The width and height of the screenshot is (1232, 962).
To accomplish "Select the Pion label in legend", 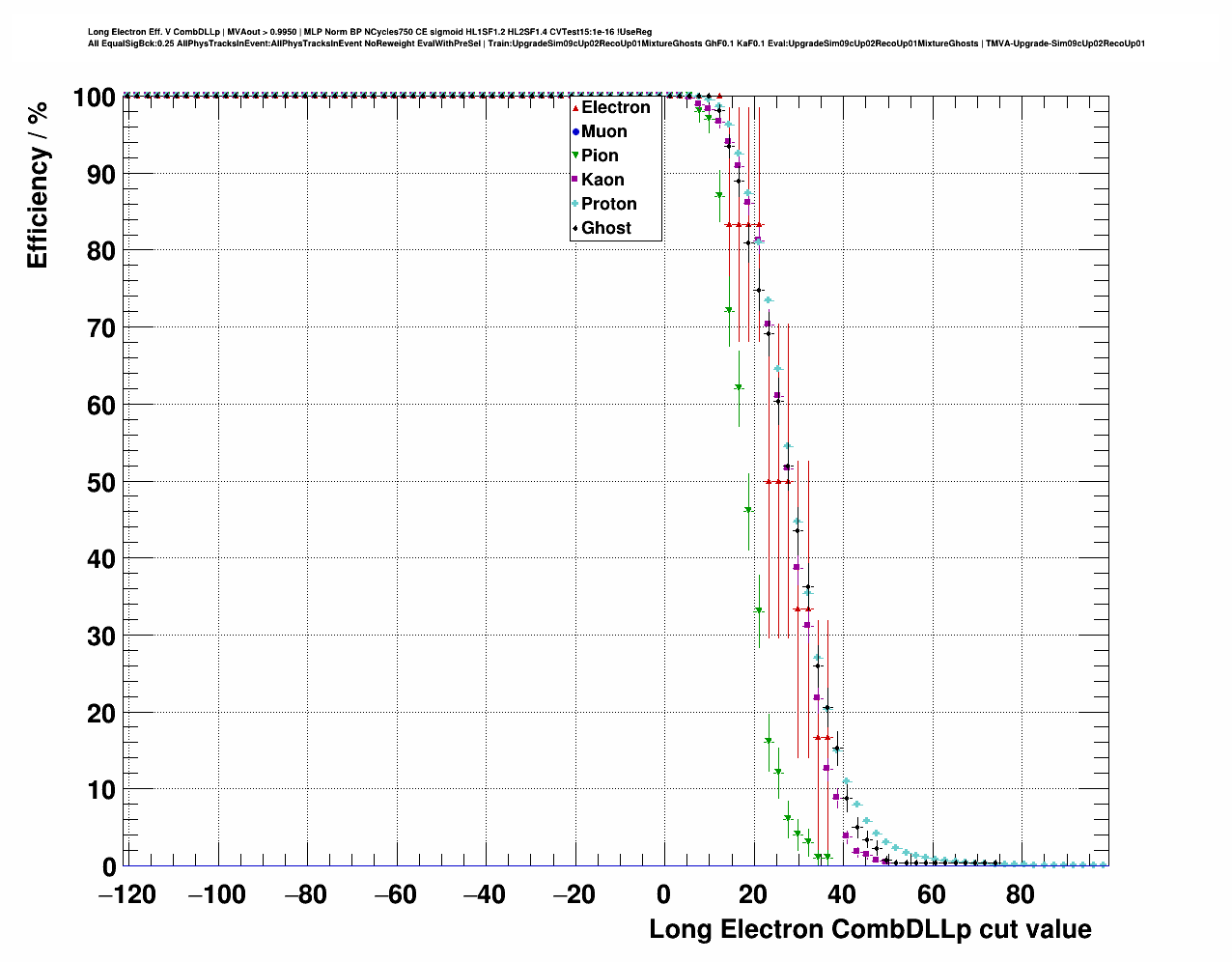I will pyautogui.click(x=600, y=156).
